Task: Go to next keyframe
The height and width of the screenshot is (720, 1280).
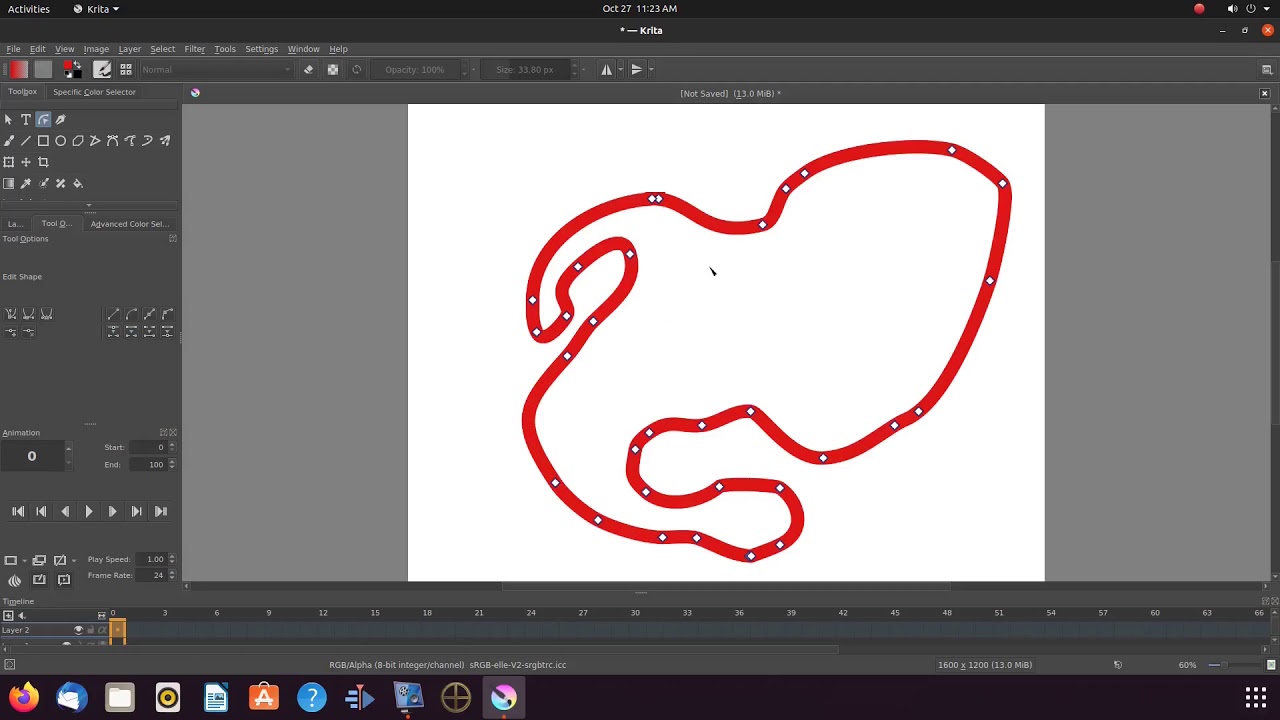Action: [136, 511]
